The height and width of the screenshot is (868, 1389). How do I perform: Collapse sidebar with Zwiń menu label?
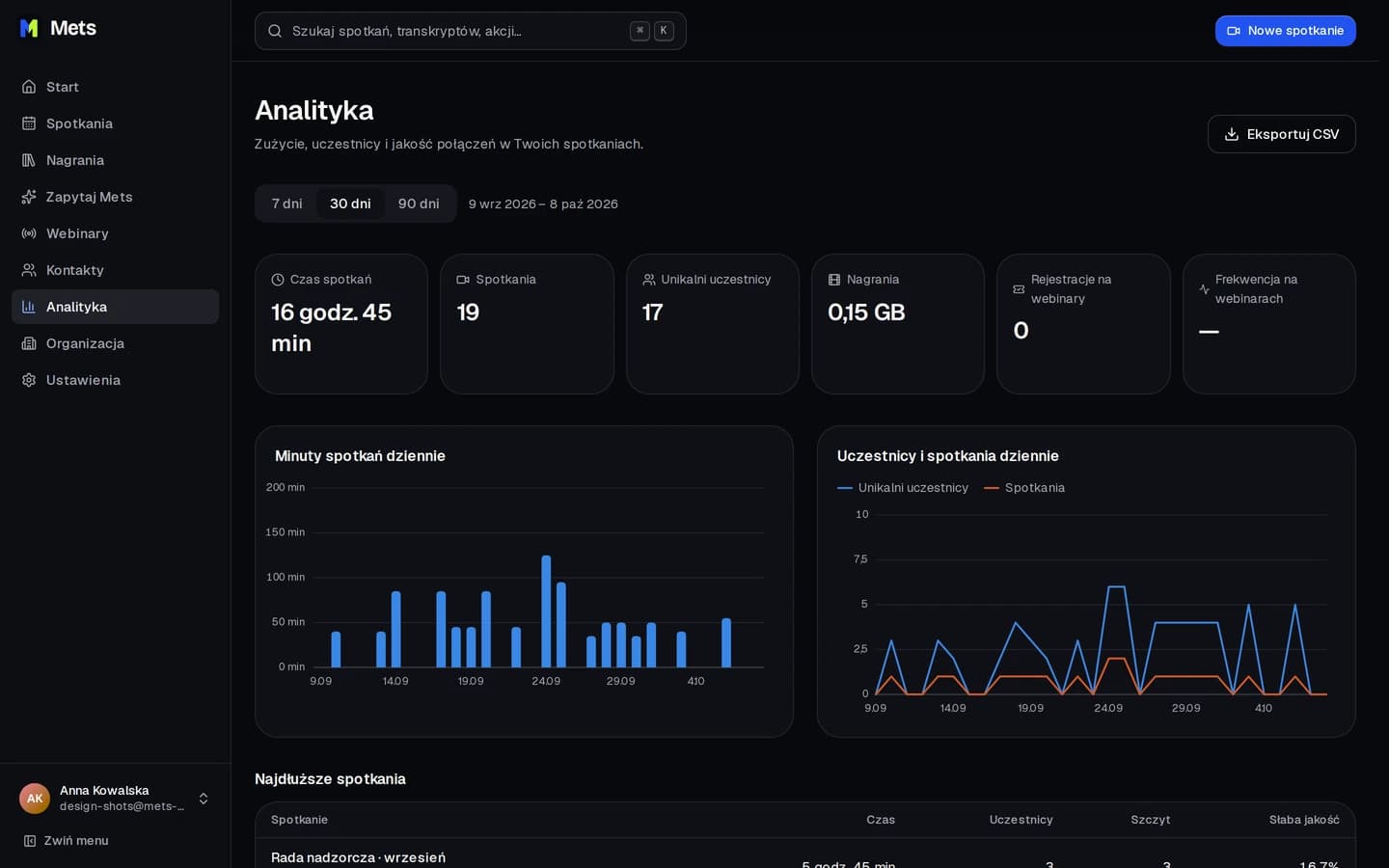click(x=76, y=841)
